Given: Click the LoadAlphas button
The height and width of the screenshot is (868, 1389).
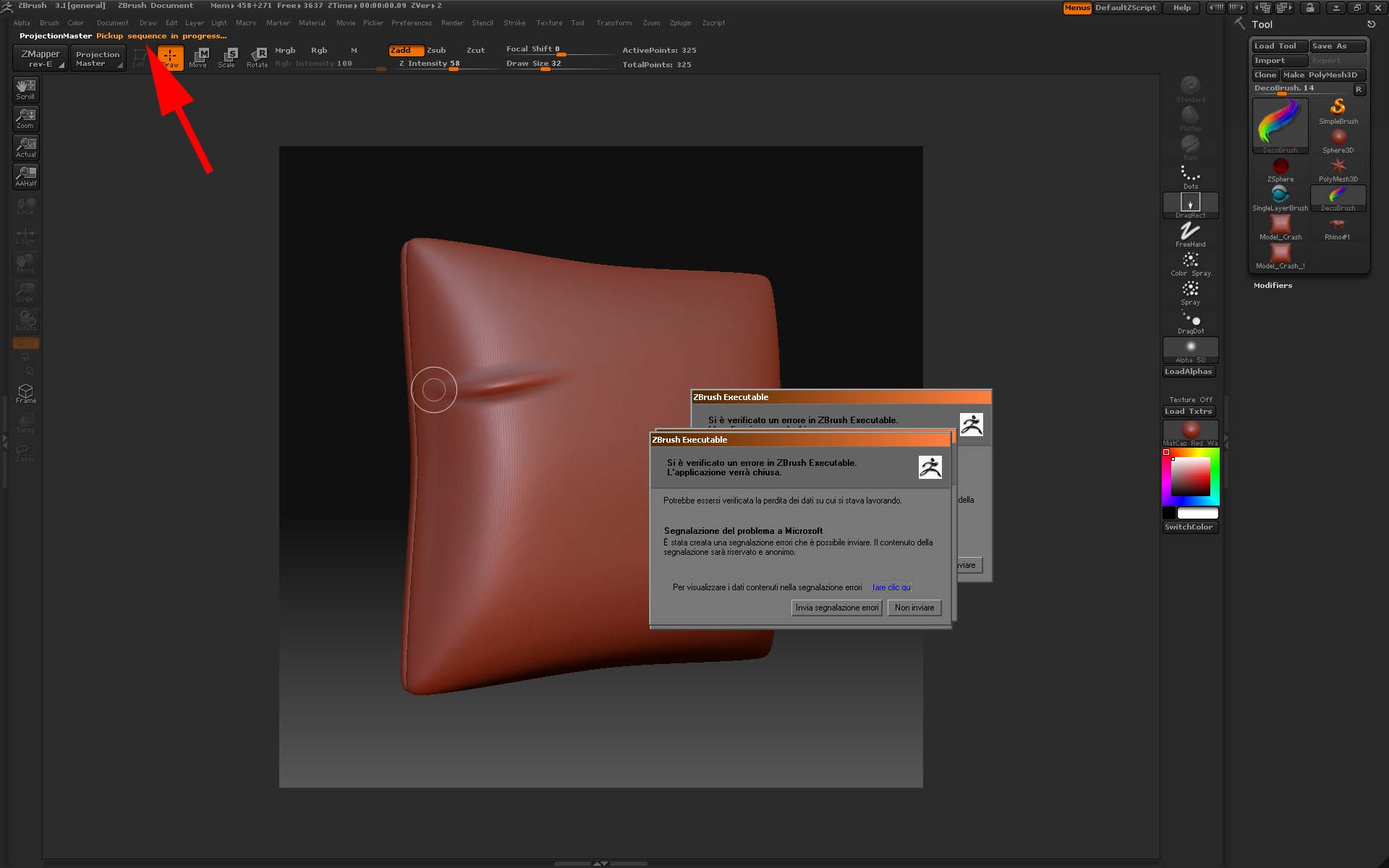Looking at the screenshot, I should pos(1189,371).
